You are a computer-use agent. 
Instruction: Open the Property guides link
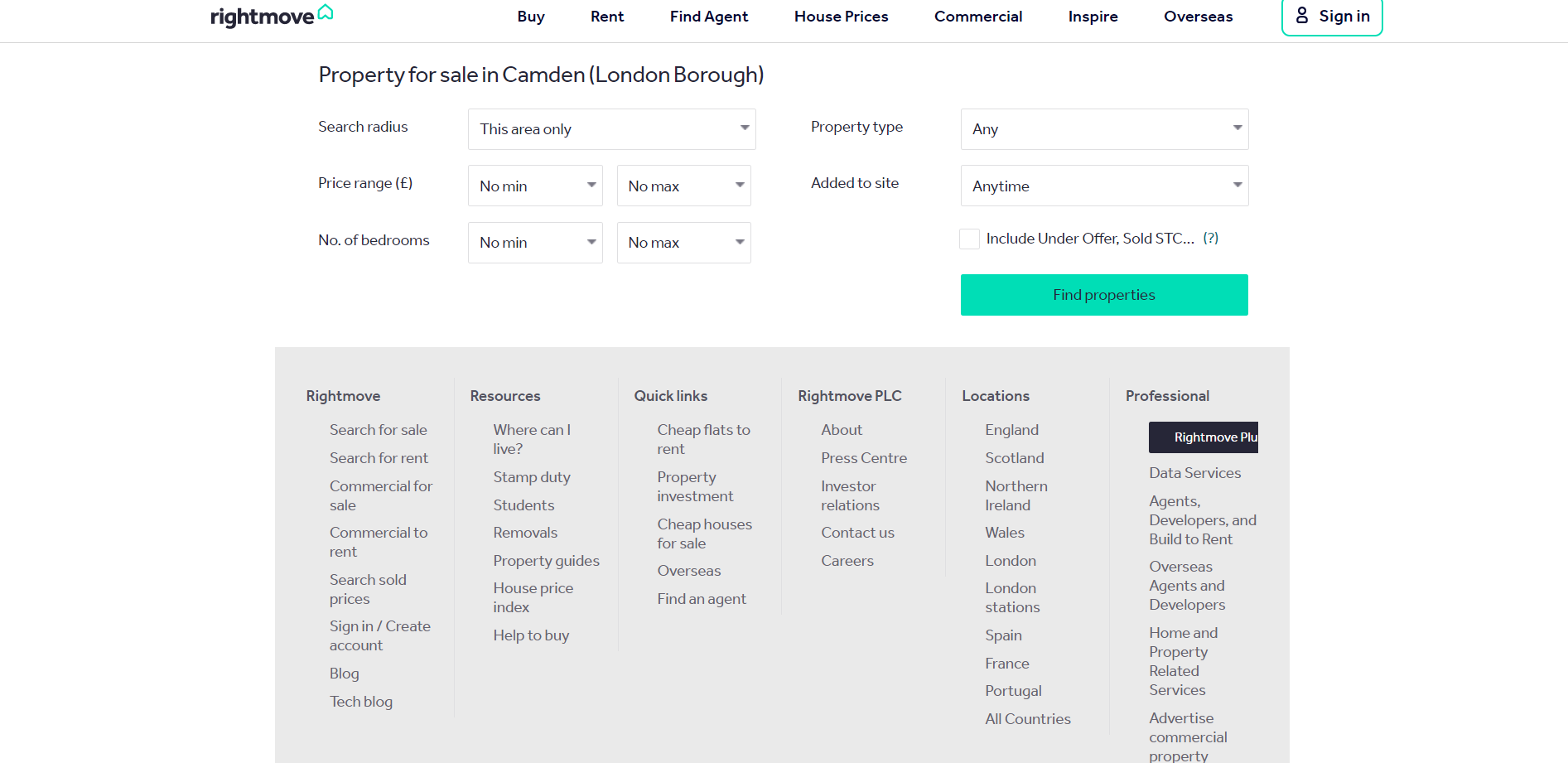(547, 561)
